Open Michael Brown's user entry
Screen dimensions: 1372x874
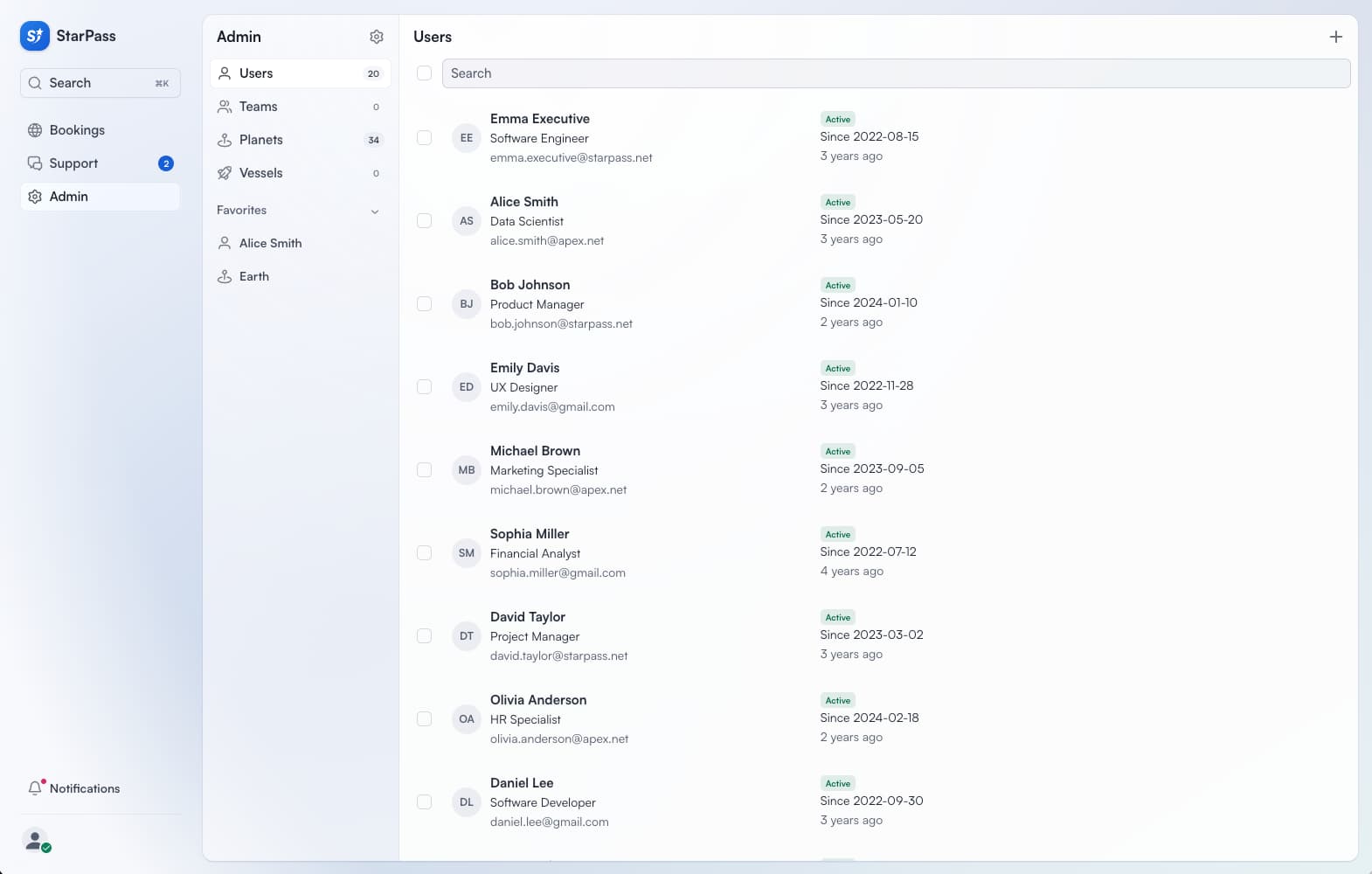point(535,451)
